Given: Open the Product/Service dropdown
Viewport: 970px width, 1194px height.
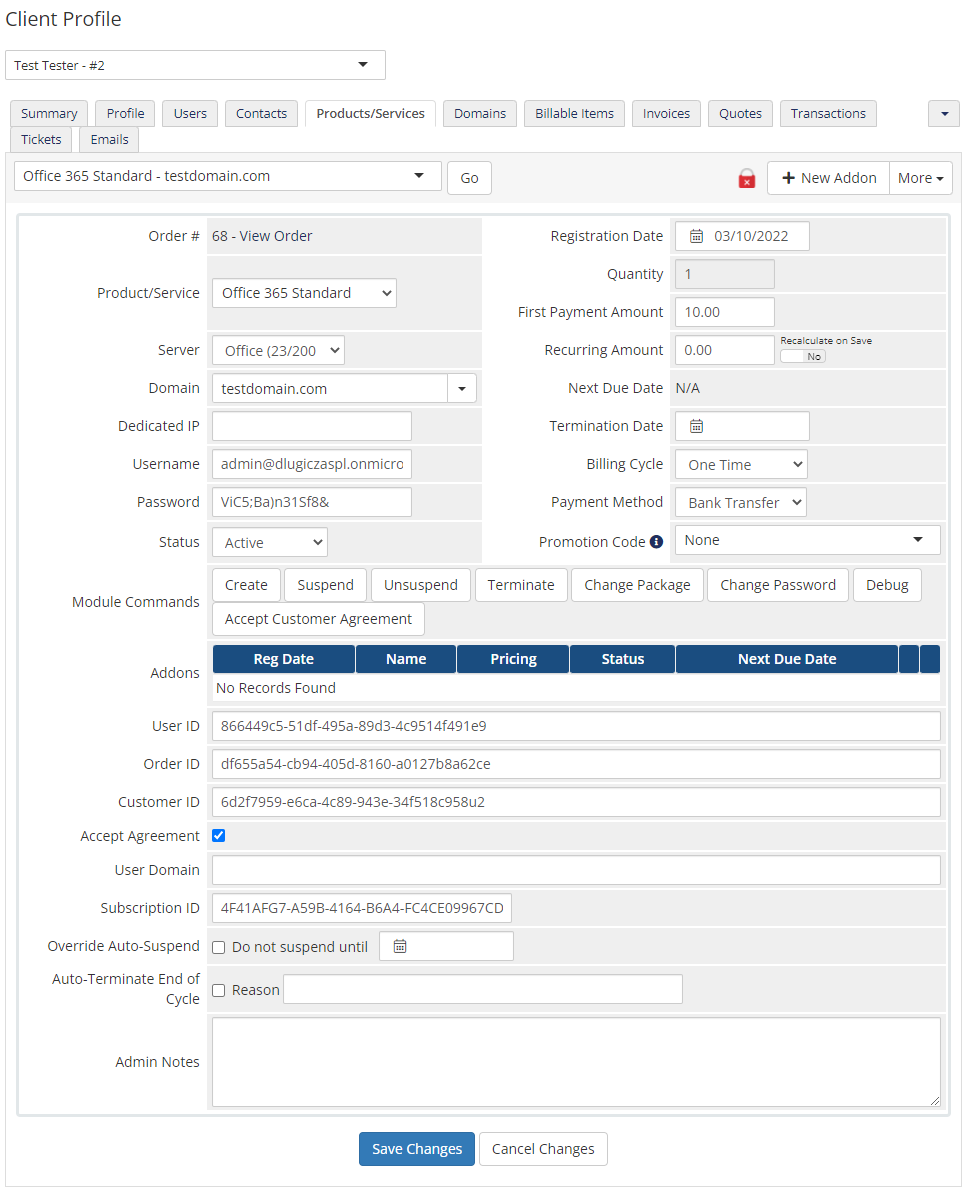Looking at the screenshot, I should tap(304, 293).
